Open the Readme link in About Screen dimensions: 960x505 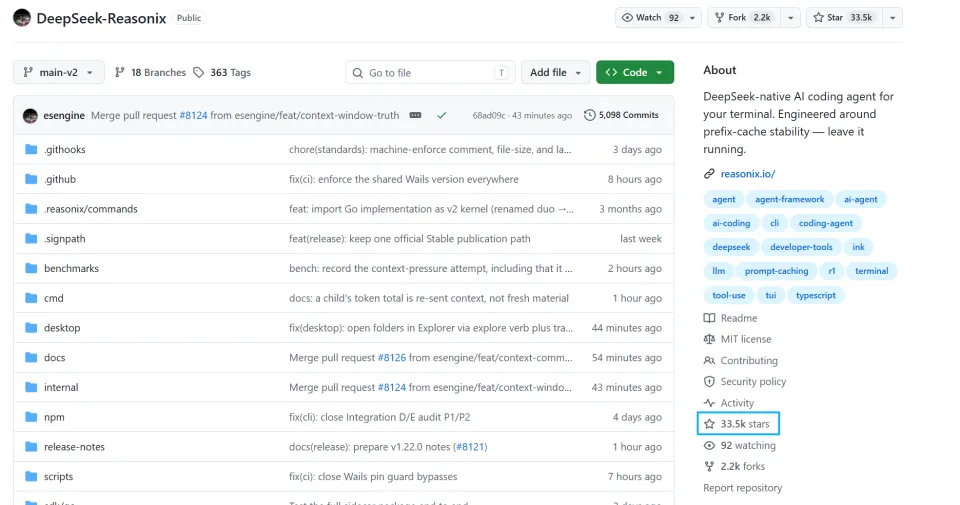739,318
